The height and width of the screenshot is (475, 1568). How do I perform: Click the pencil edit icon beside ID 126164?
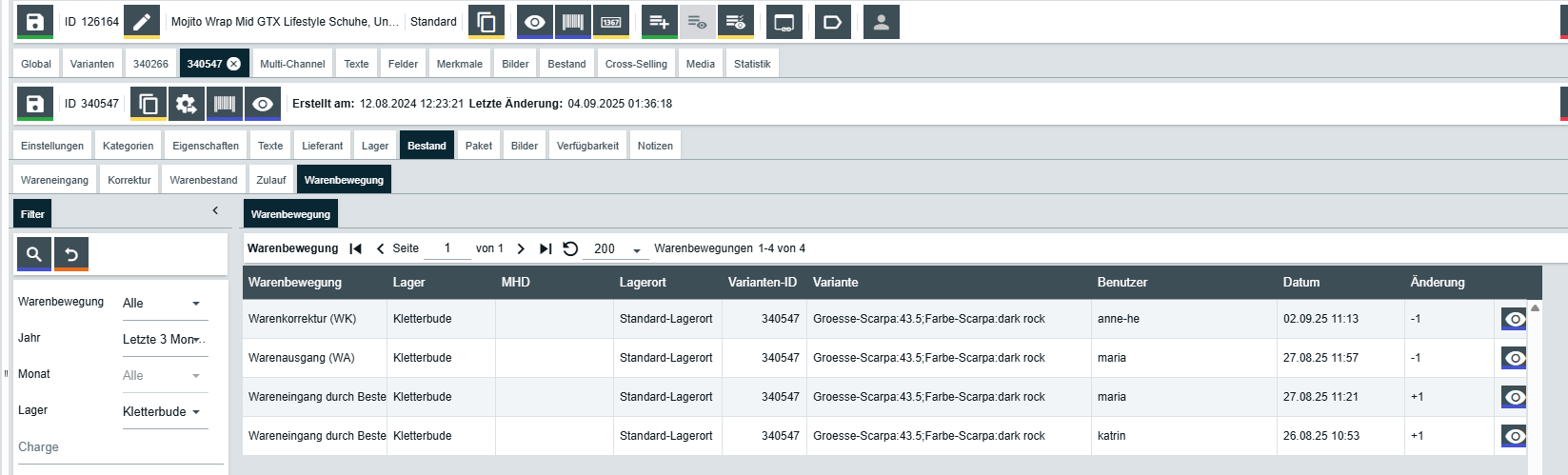(x=142, y=22)
